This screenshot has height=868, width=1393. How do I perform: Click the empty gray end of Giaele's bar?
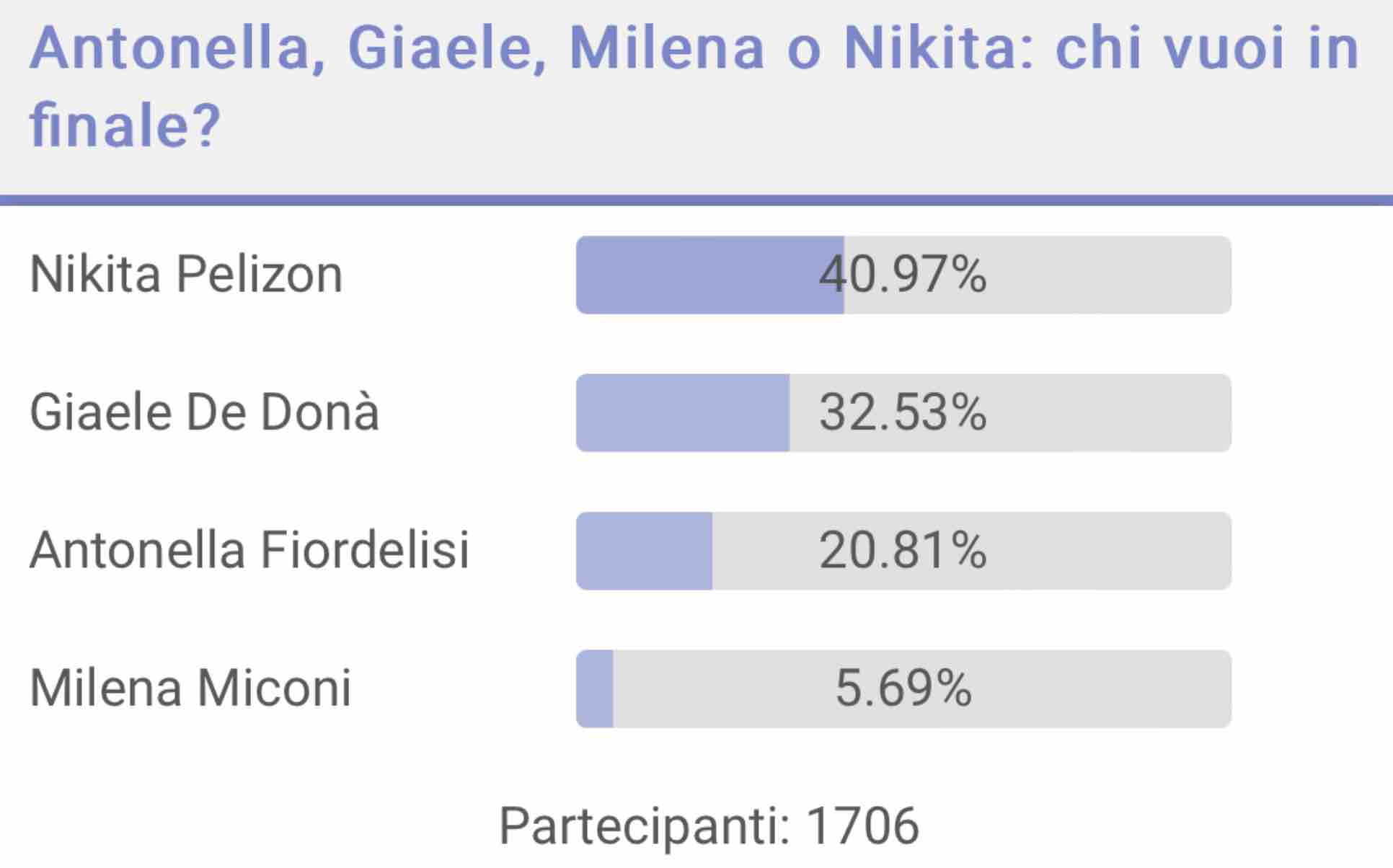coord(1110,412)
